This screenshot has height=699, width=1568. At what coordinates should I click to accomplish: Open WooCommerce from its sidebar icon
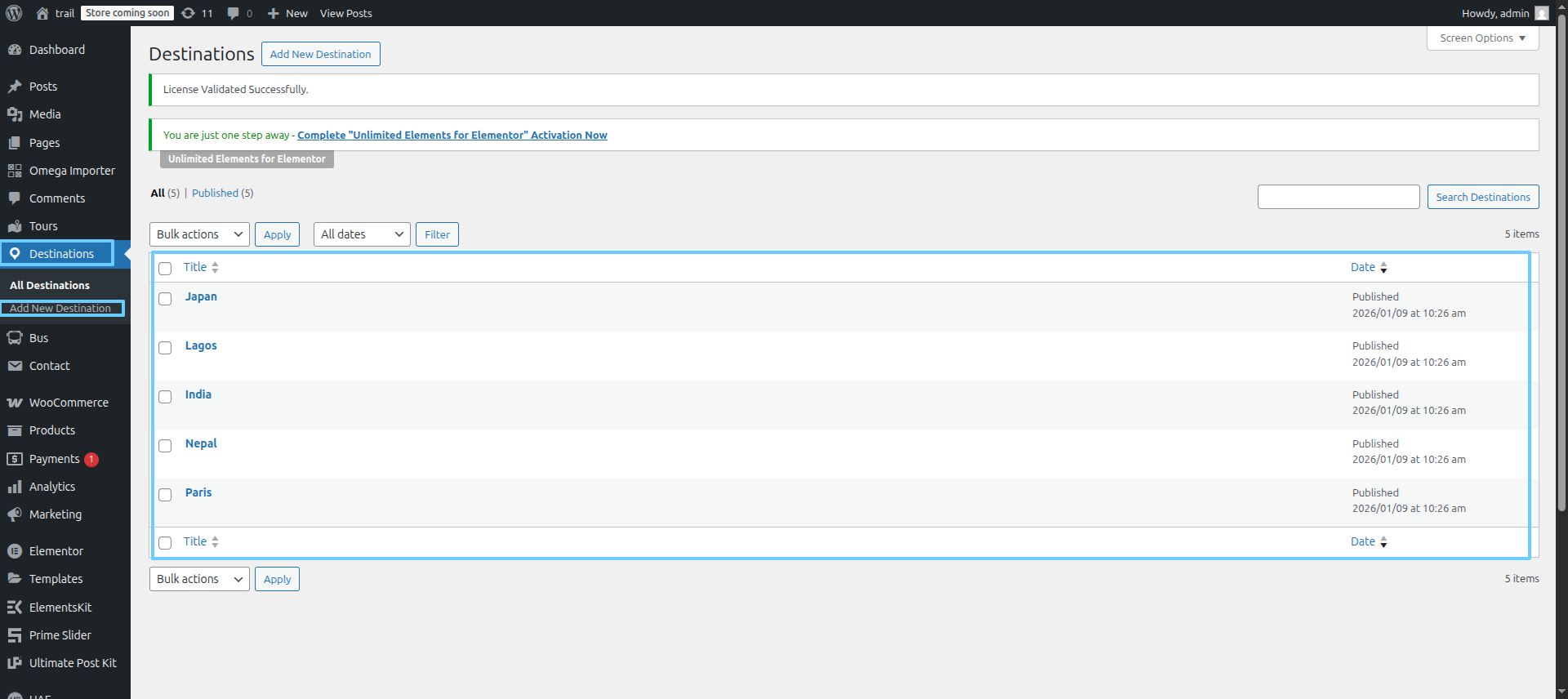click(15, 403)
